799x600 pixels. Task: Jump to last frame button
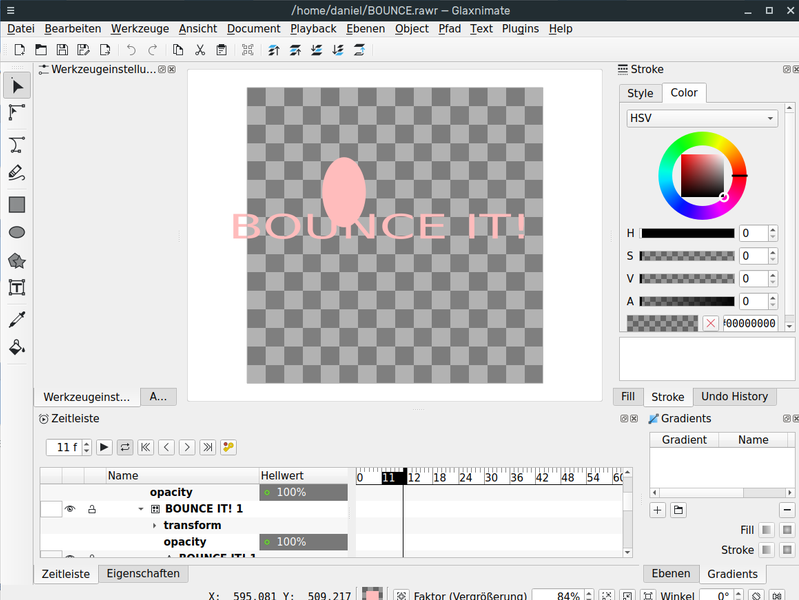(x=208, y=447)
